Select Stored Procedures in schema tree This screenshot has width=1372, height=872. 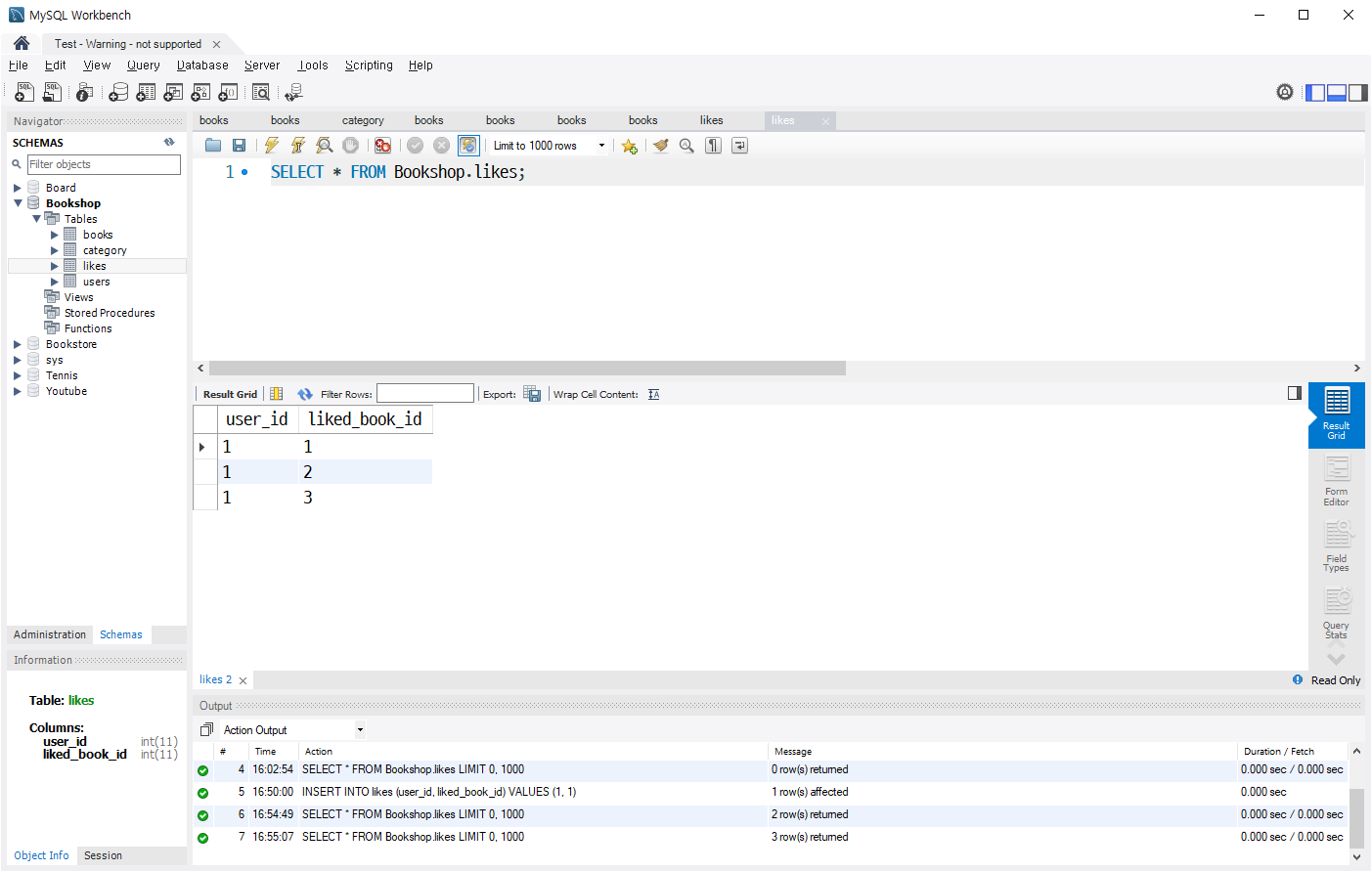click(110, 313)
